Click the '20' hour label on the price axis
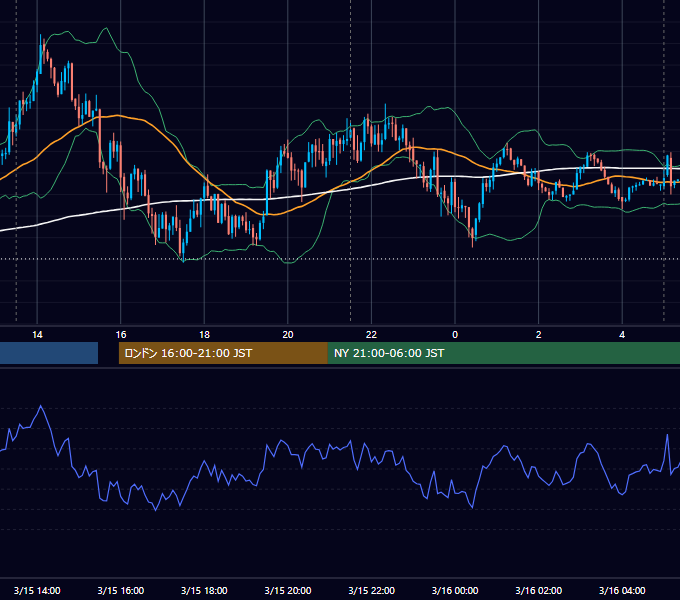Image resolution: width=680 pixels, height=600 pixels. click(x=288, y=335)
